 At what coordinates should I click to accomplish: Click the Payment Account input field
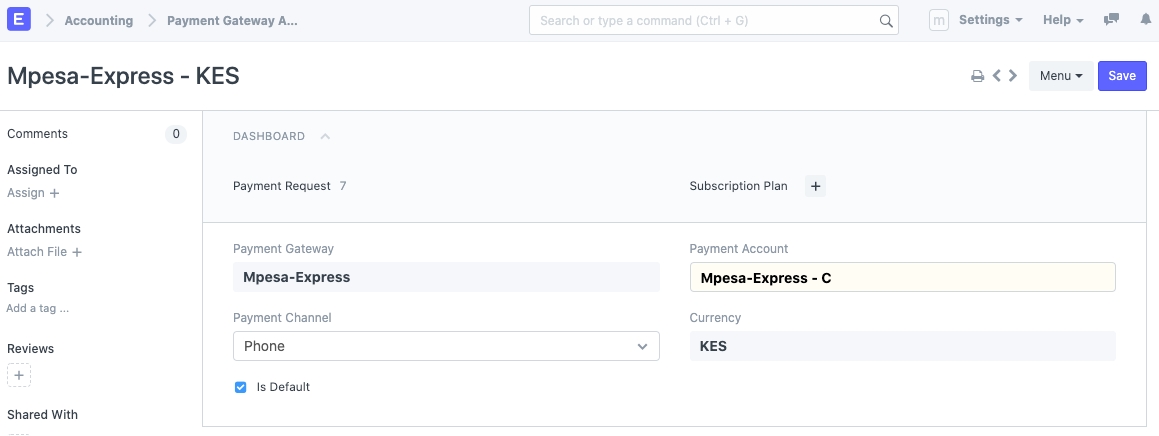tap(902, 278)
